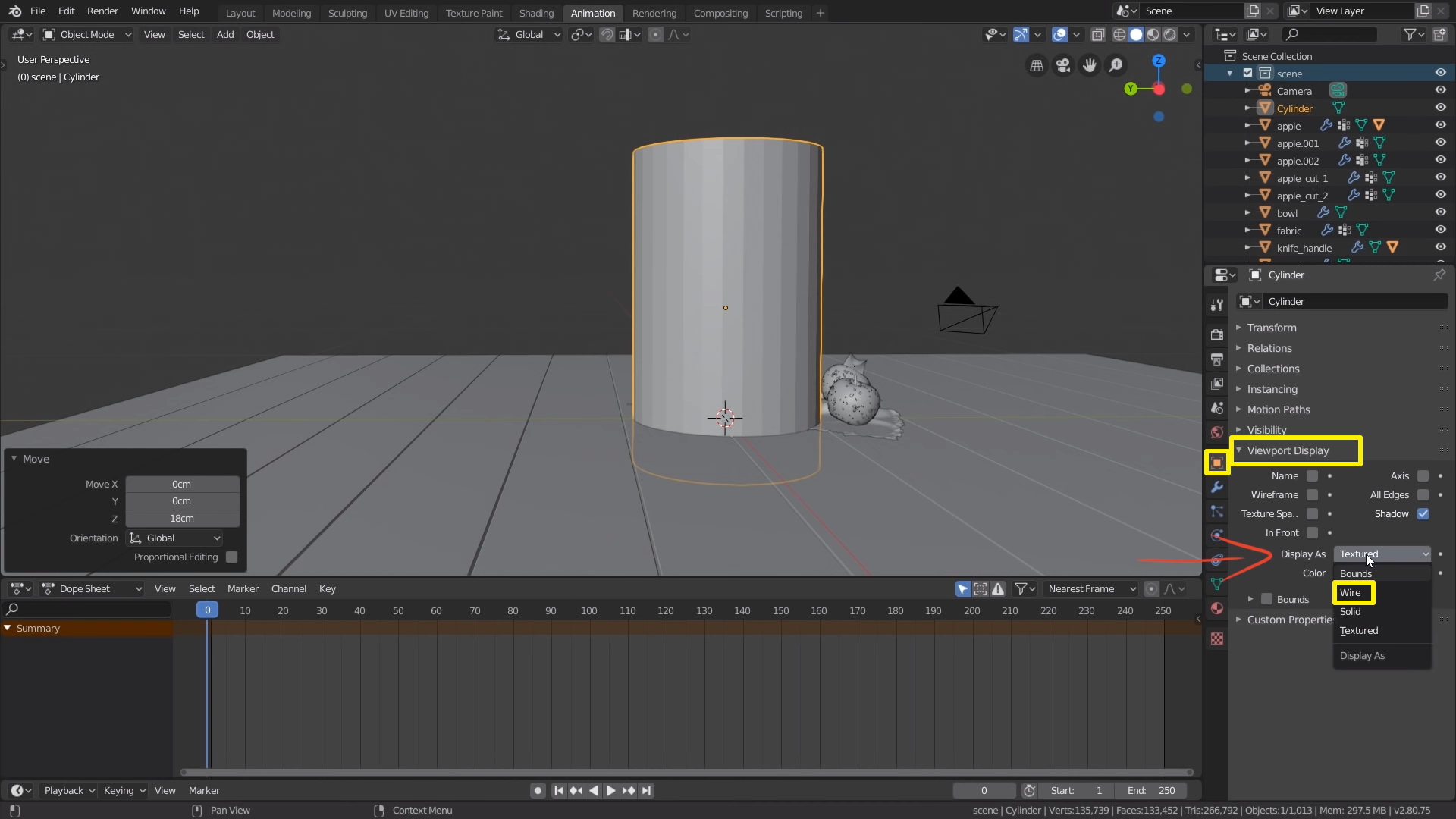Select Wire in Display As list
The image size is (1456, 819).
(1351, 592)
